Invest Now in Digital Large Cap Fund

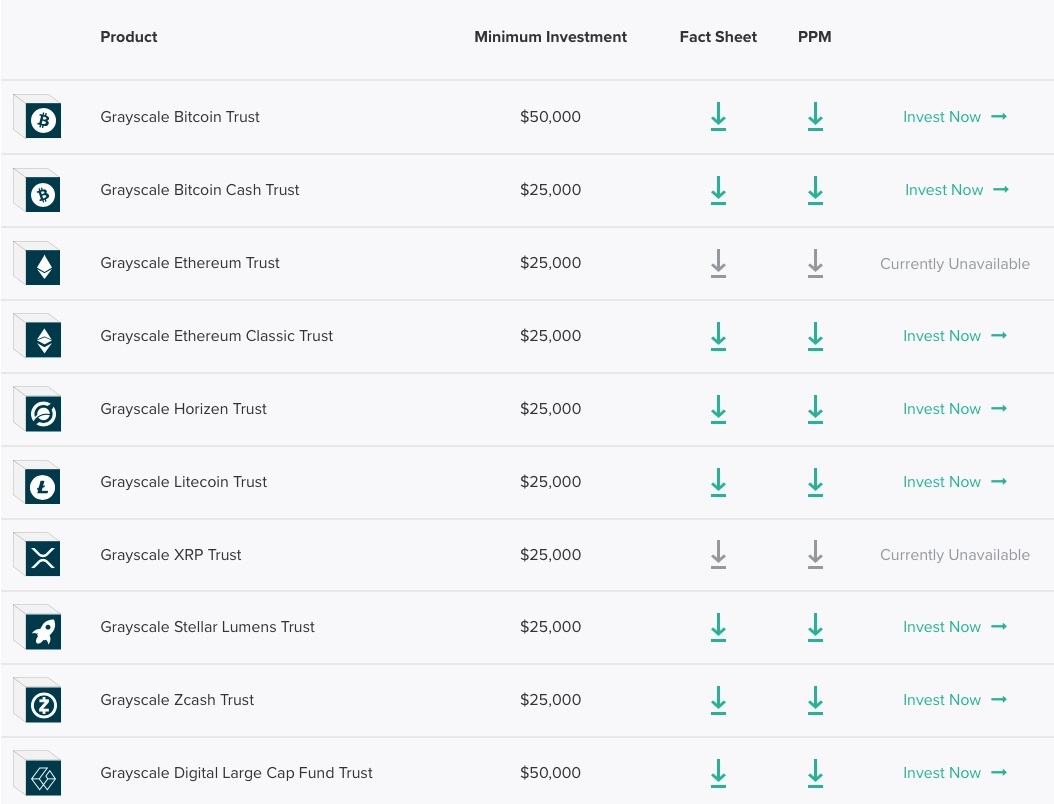(955, 773)
